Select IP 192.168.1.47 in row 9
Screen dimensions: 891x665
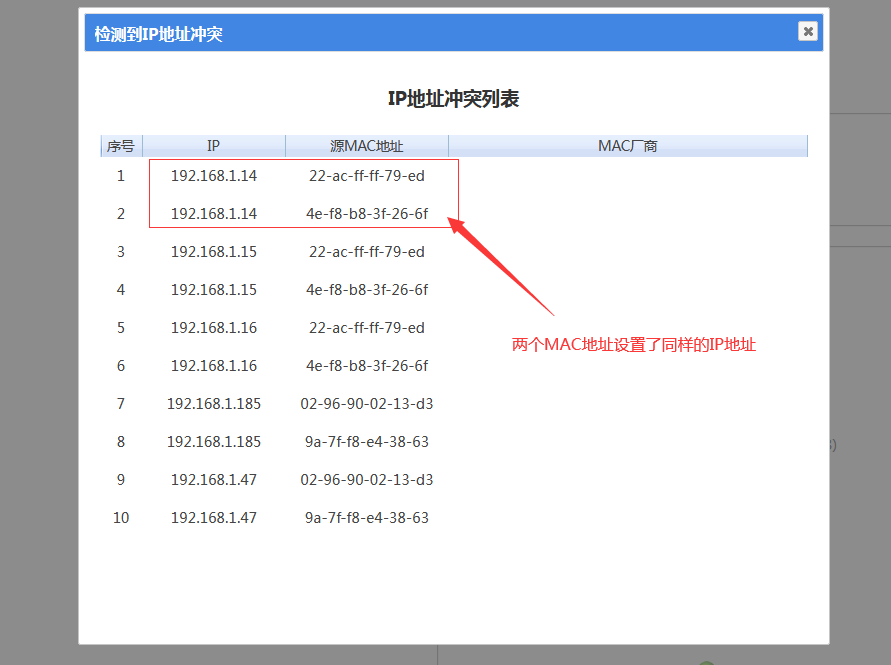213,480
